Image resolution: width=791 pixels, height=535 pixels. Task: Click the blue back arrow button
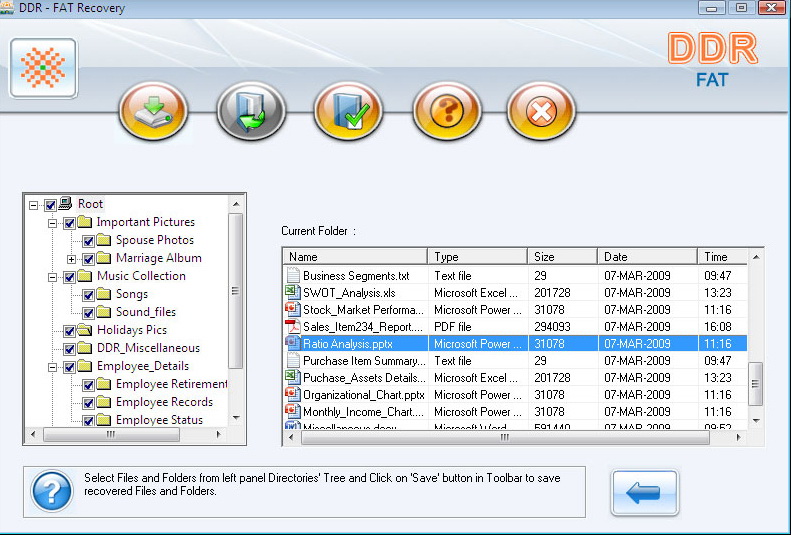(644, 493)
